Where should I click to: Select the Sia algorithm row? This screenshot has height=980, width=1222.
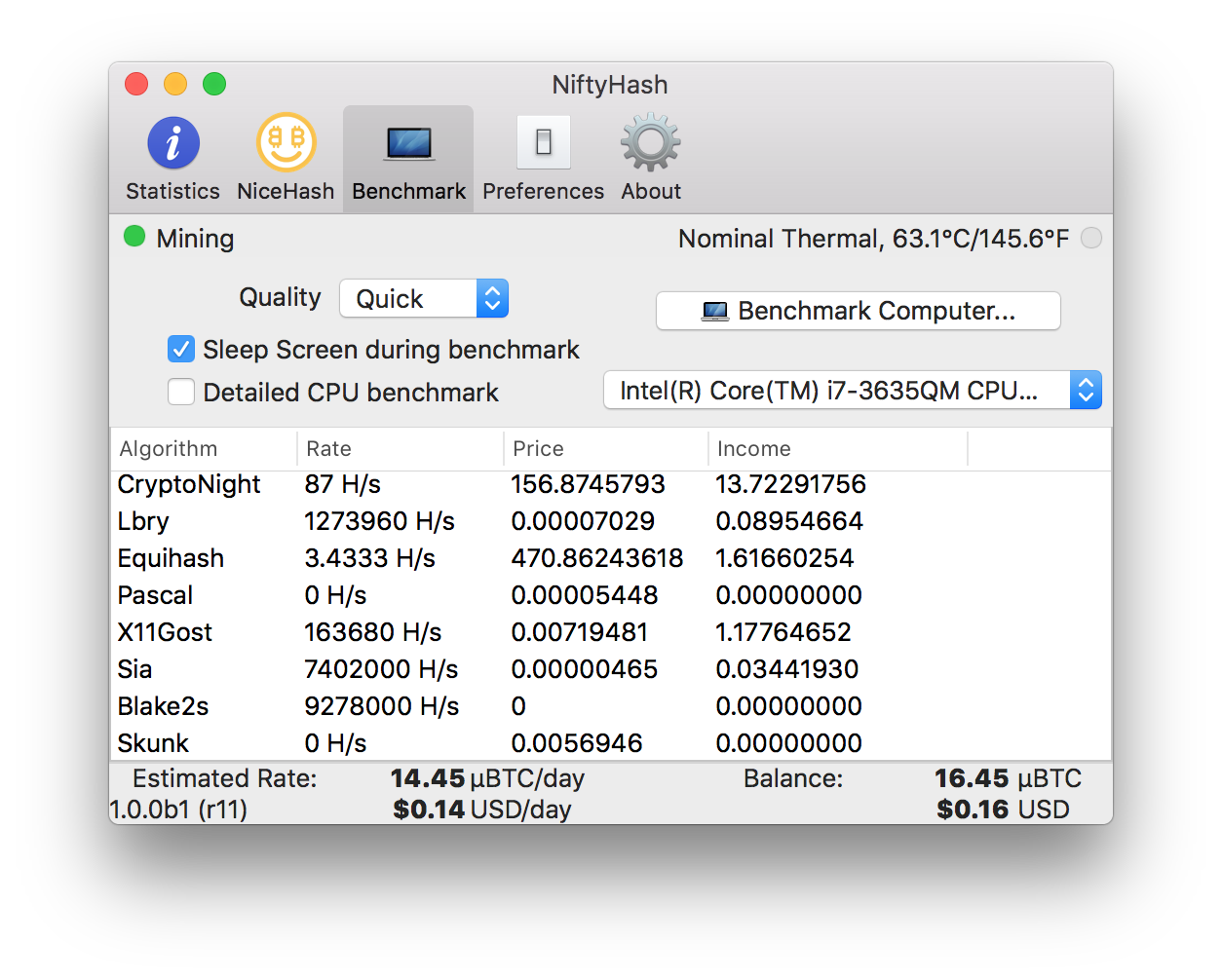pyautogui.click(x=611, y=669)
